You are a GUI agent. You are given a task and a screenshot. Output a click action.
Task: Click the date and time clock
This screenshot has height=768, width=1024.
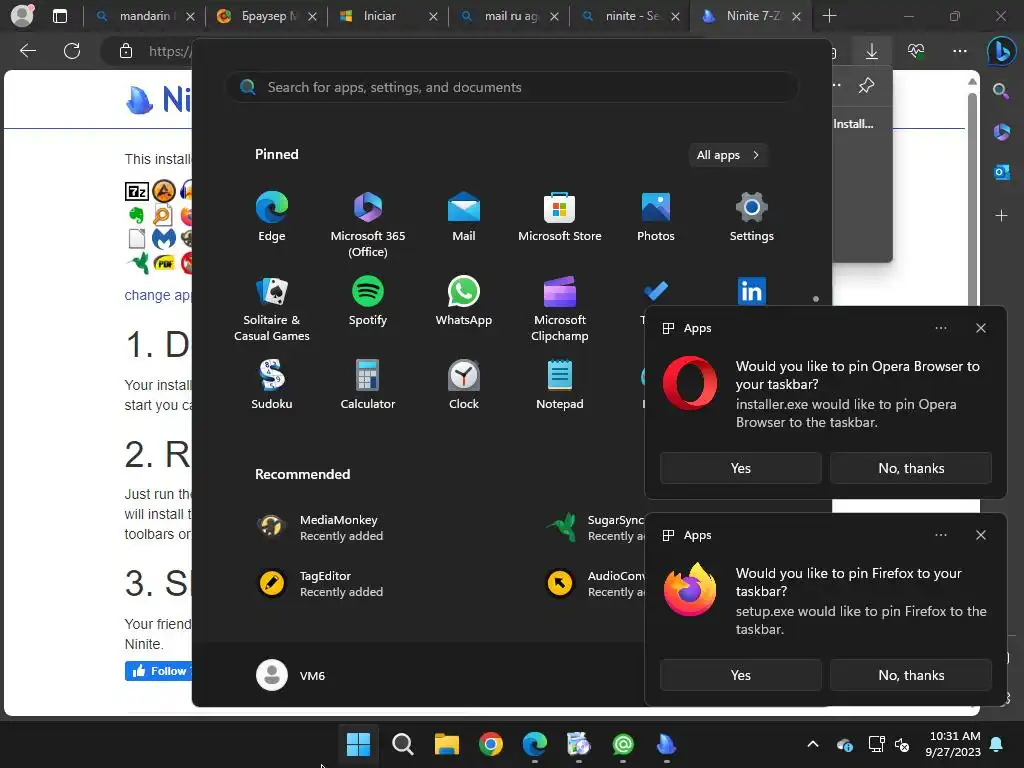pyautogui.click(x=953, y=744)
